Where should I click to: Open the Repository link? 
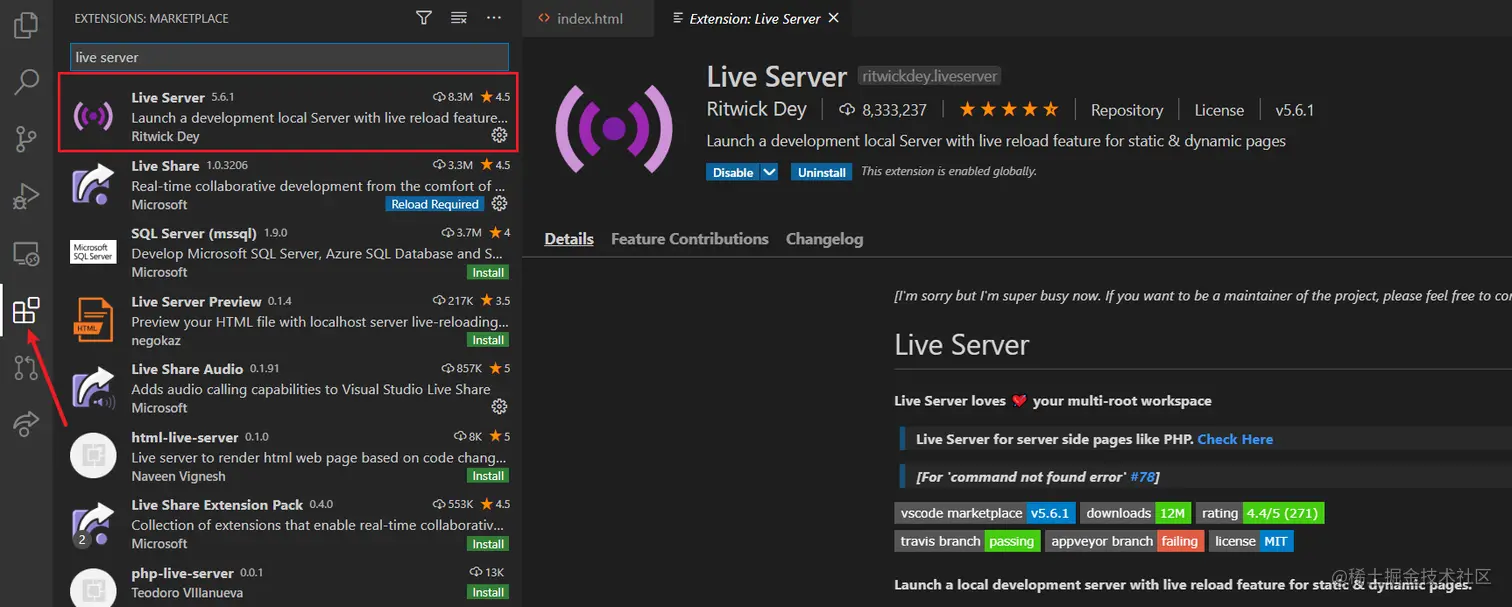1127,110
